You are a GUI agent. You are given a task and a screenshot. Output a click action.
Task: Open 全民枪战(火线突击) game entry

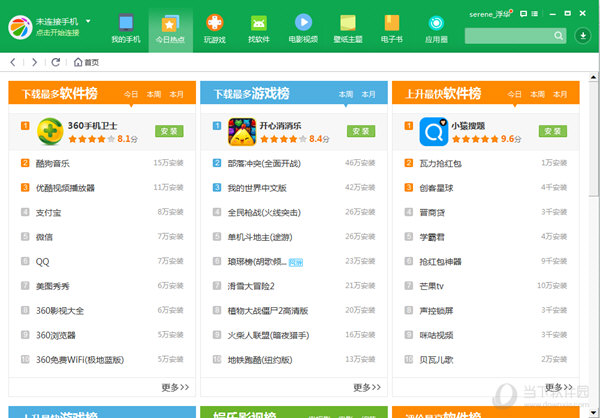click(264, 212)
